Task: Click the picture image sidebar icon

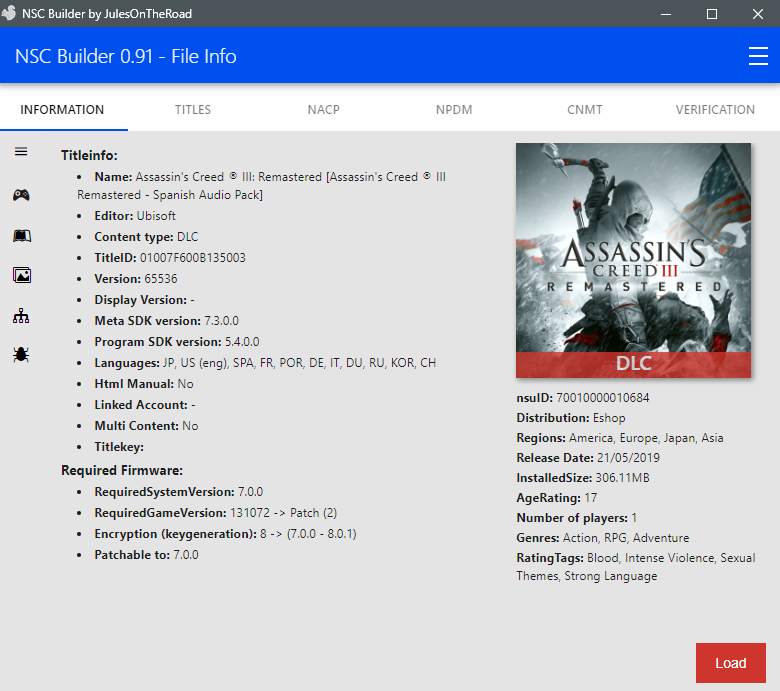Action: [21, 275]
